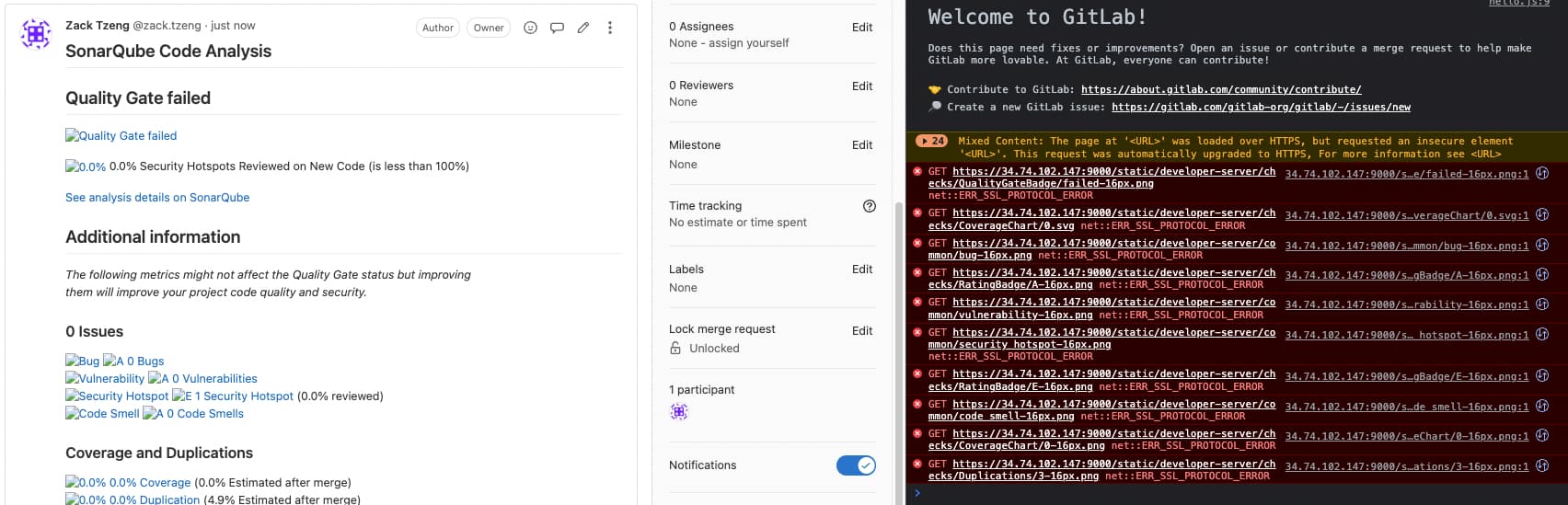
Task: Open network panel icon for verageChart/0.svg row
Action: click(1542, 214)
